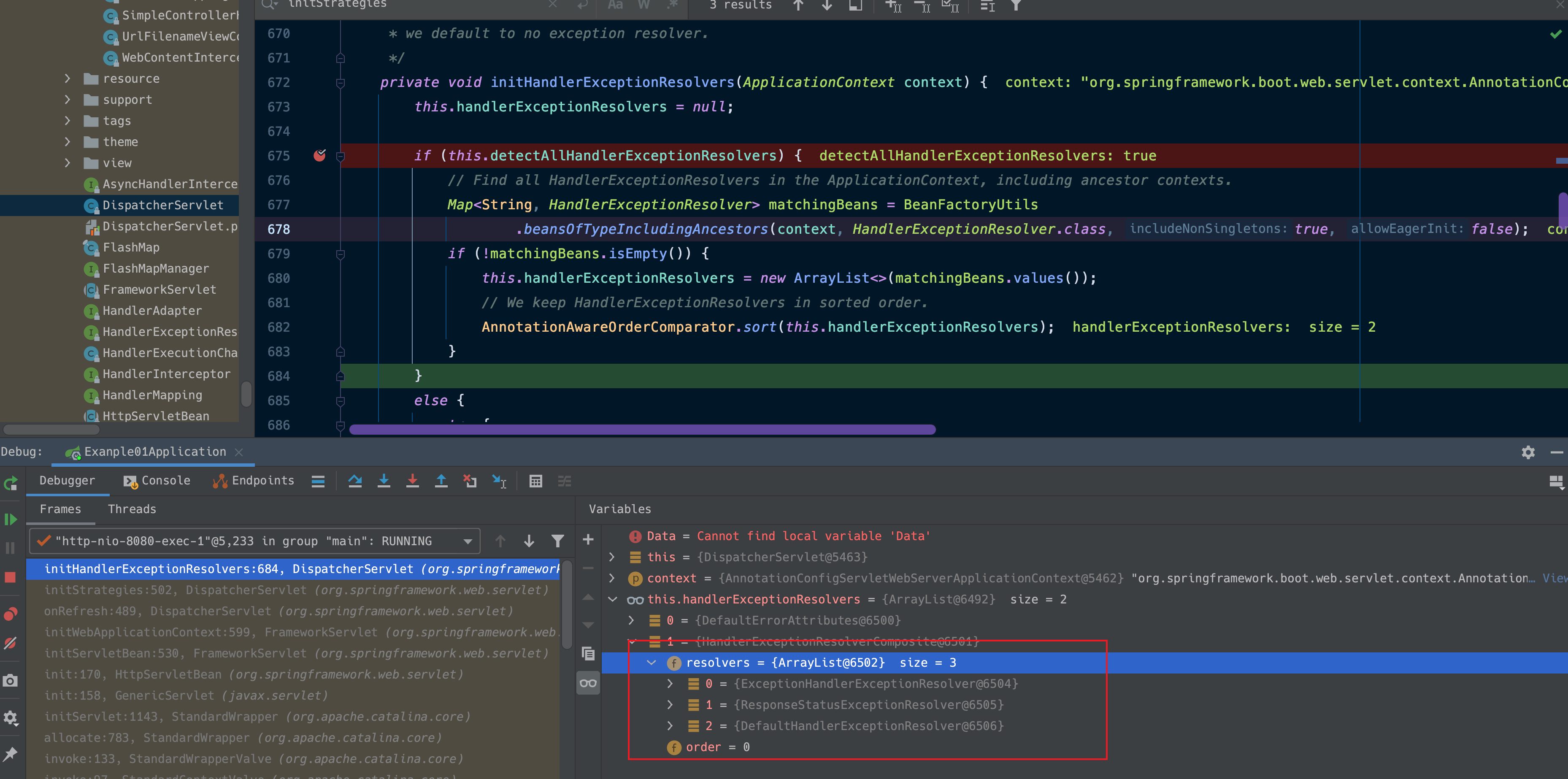Click the Step Out icon
The image size is (1568, 779).
441,481
